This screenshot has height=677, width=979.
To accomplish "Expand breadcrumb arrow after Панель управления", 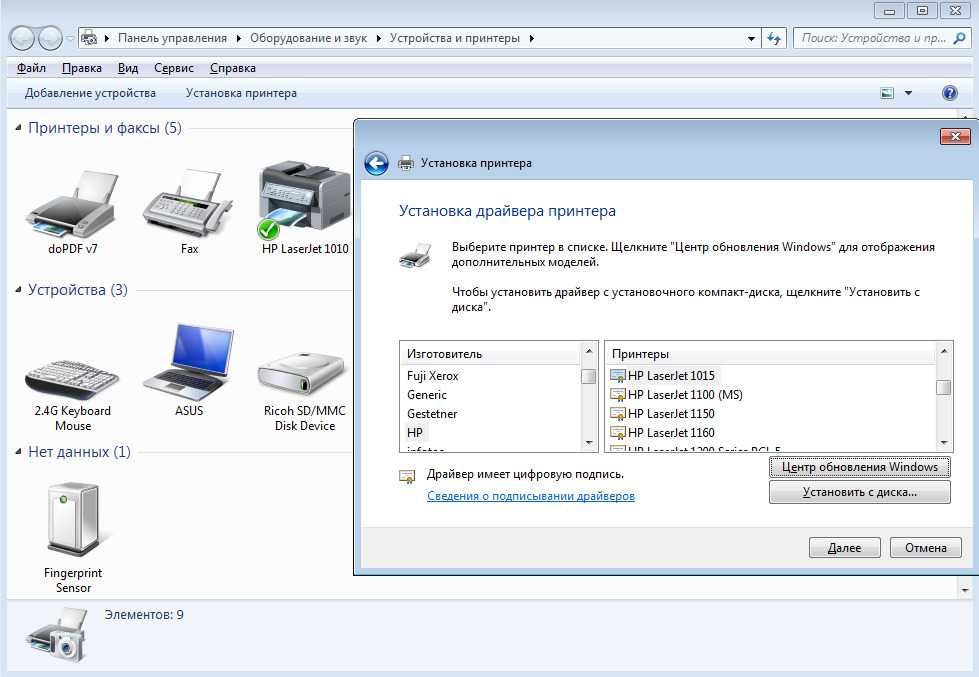I will point(239,38).
